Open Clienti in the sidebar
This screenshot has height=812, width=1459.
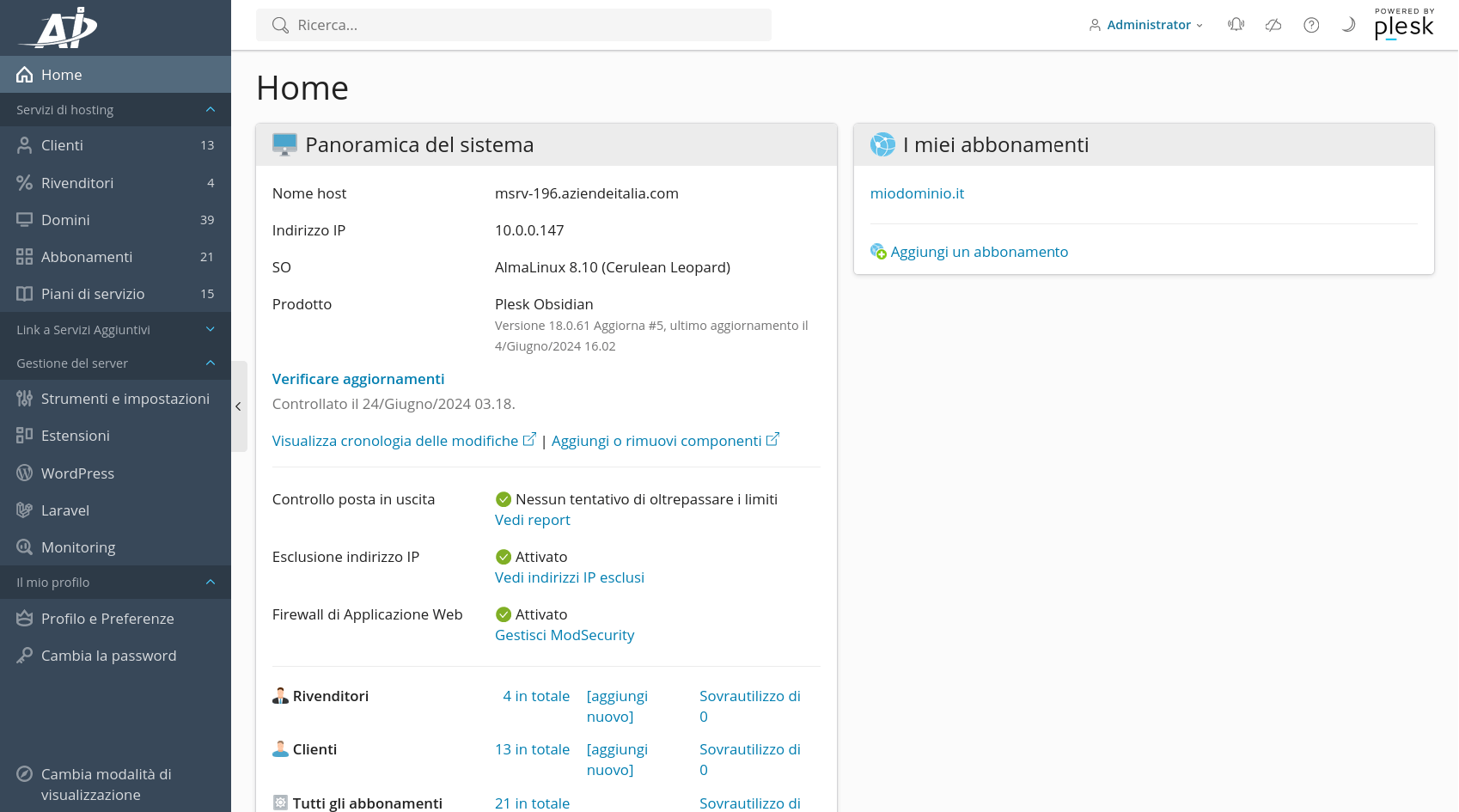tap(115, 145)
